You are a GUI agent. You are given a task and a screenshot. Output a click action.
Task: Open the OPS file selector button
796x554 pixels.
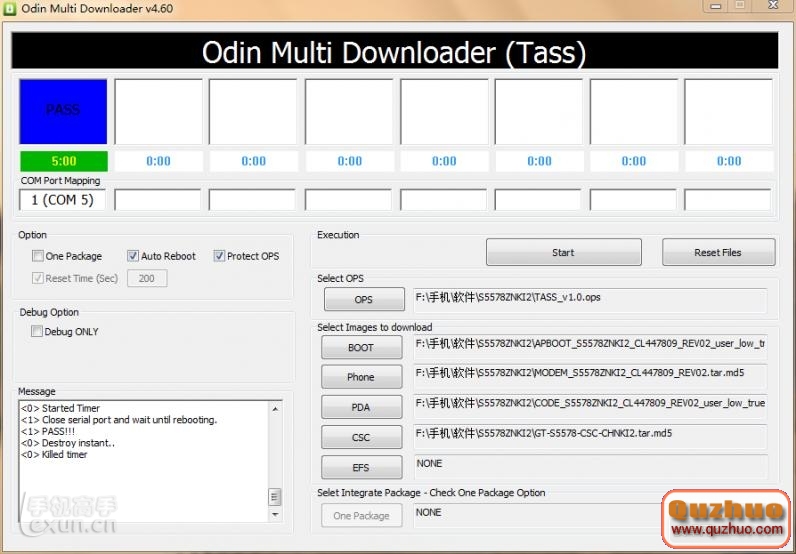(364, 300)
